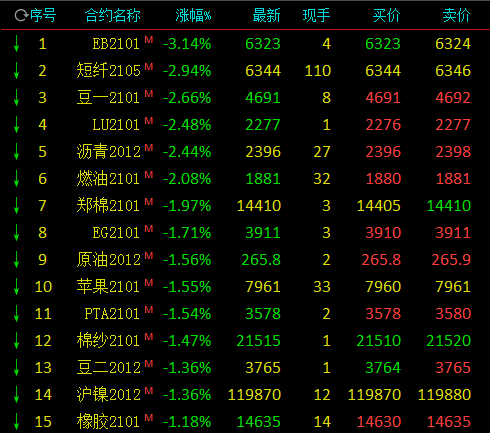Select contract 苹果2101
490x433 pixels.
click(x=108, y=287)
